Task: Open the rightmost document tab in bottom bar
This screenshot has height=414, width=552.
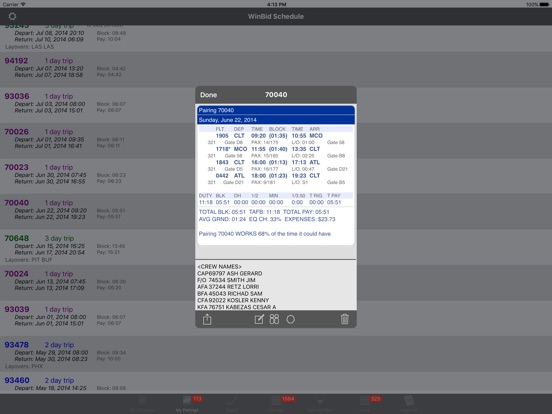Action: pos(408,403)
